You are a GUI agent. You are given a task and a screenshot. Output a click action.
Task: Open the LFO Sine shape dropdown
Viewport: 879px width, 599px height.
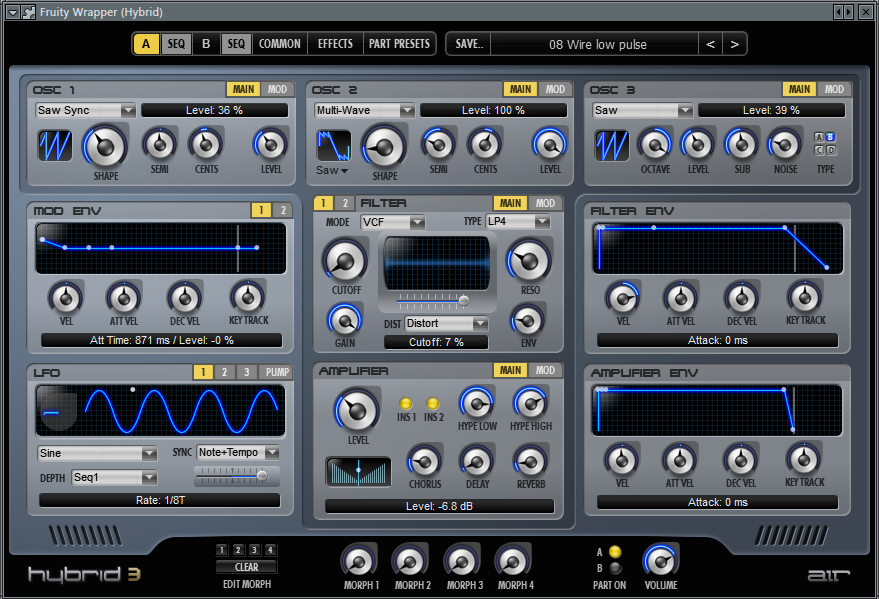(97, 453)
